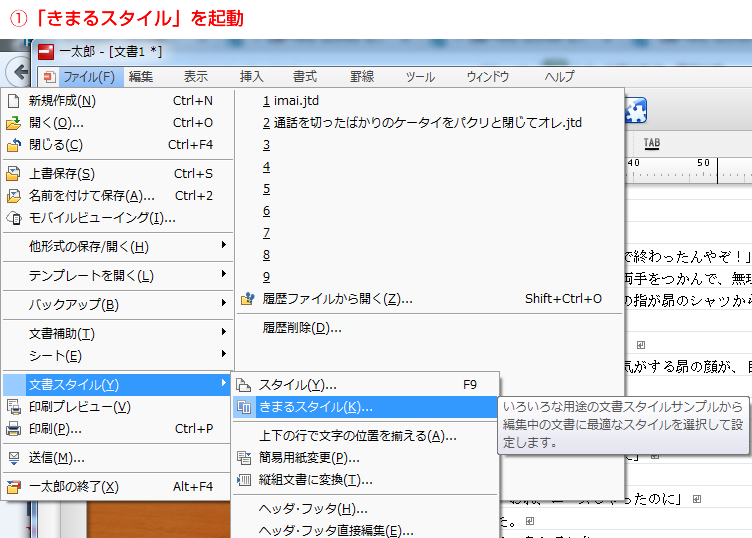The image size is (752, 538).
Task: Choose 一太郎の終了(X) menu entry
Action: click(117, 487)
